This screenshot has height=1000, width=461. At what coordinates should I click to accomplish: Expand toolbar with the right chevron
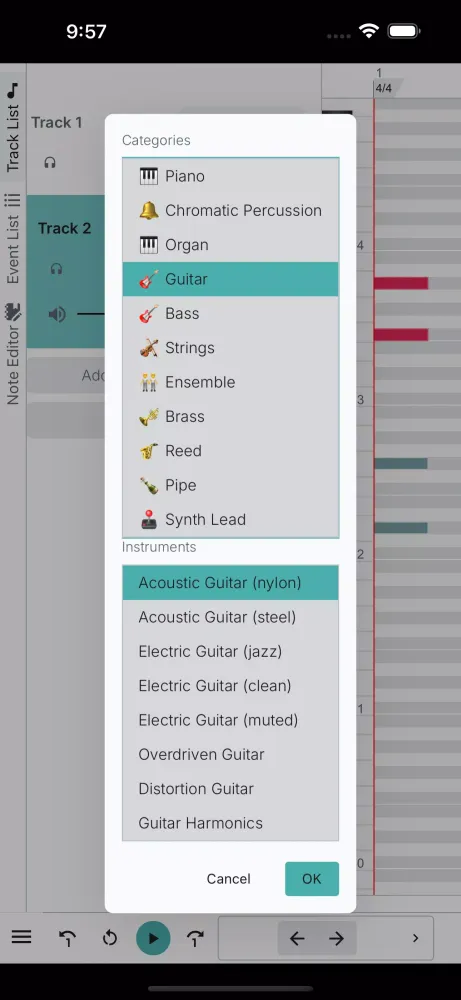pyautogui.click(x=415, y=938)
